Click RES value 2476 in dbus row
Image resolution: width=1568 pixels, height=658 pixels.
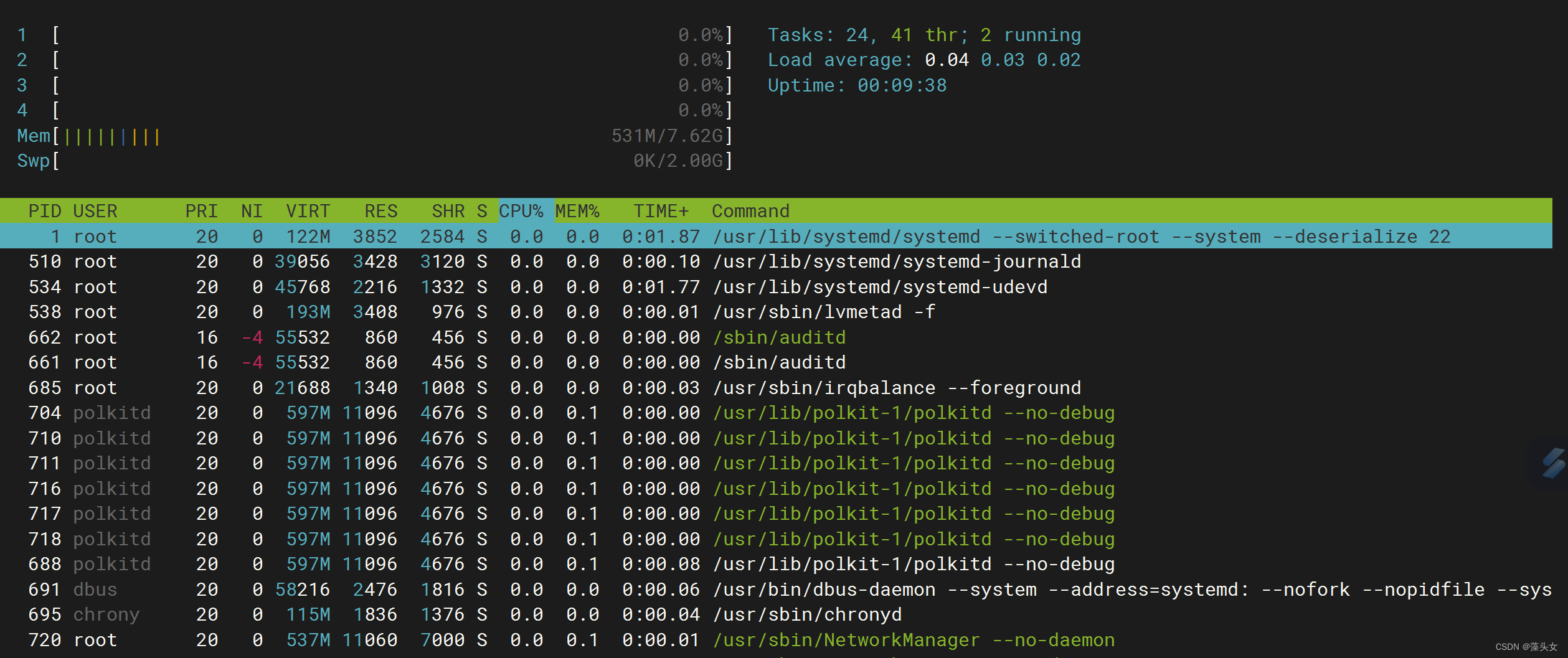pyautogui.click(x=375, y=589)
